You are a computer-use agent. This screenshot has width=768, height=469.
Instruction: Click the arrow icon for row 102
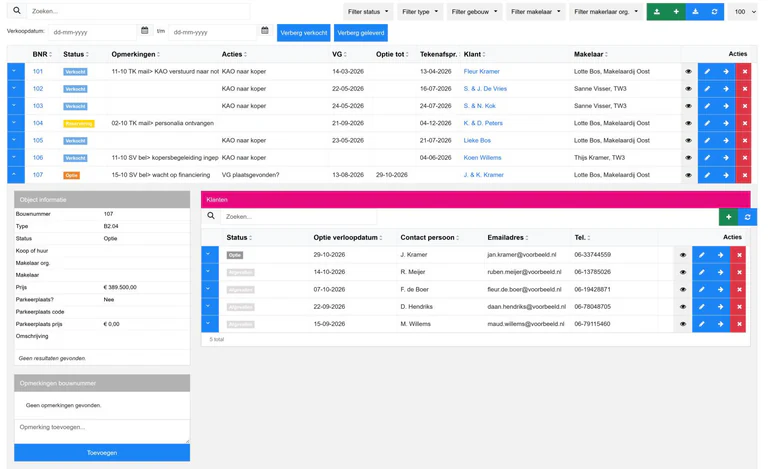pos(725,89)
